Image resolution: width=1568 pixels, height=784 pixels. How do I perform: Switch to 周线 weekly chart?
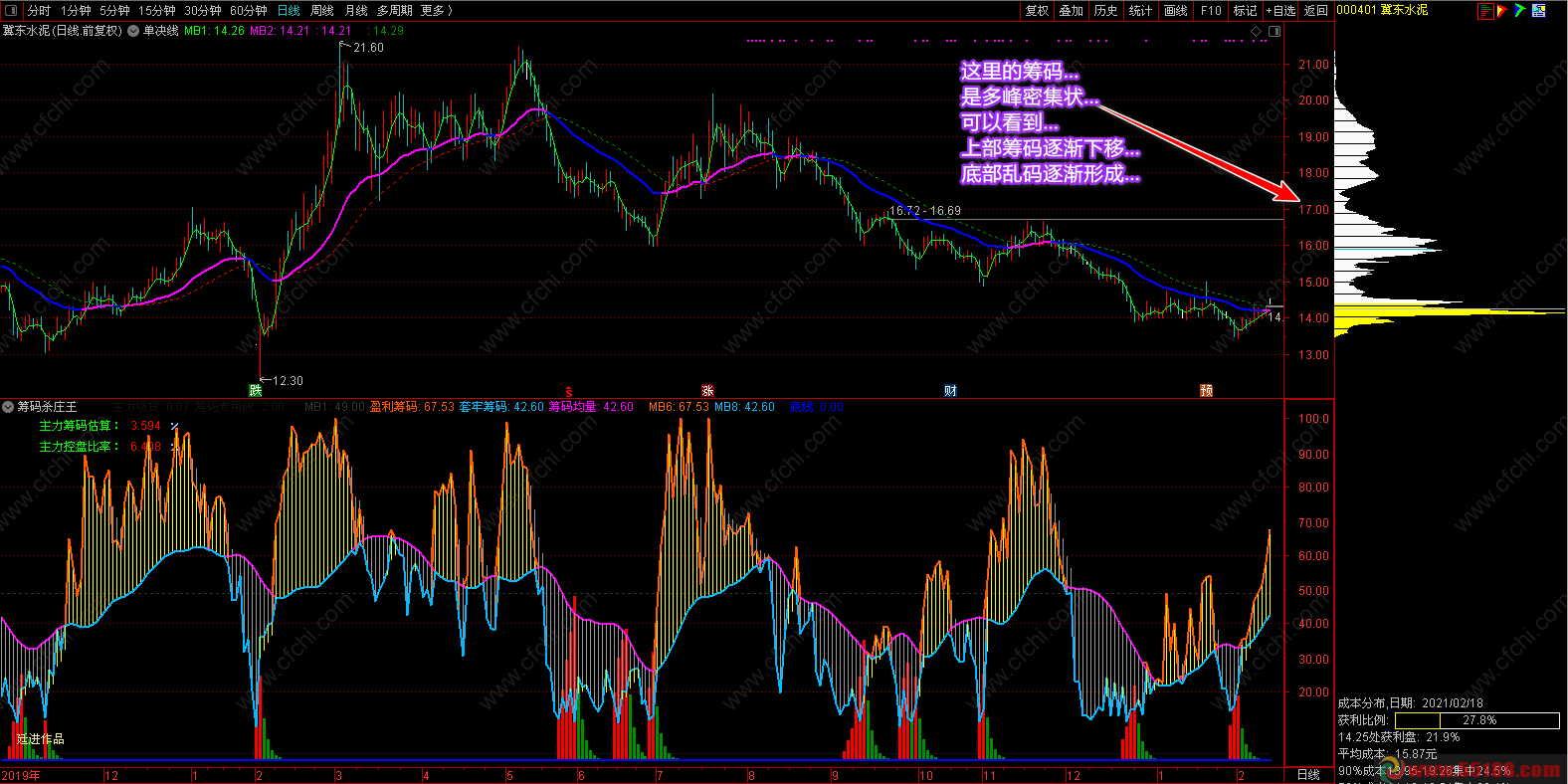tap(322, 11)
